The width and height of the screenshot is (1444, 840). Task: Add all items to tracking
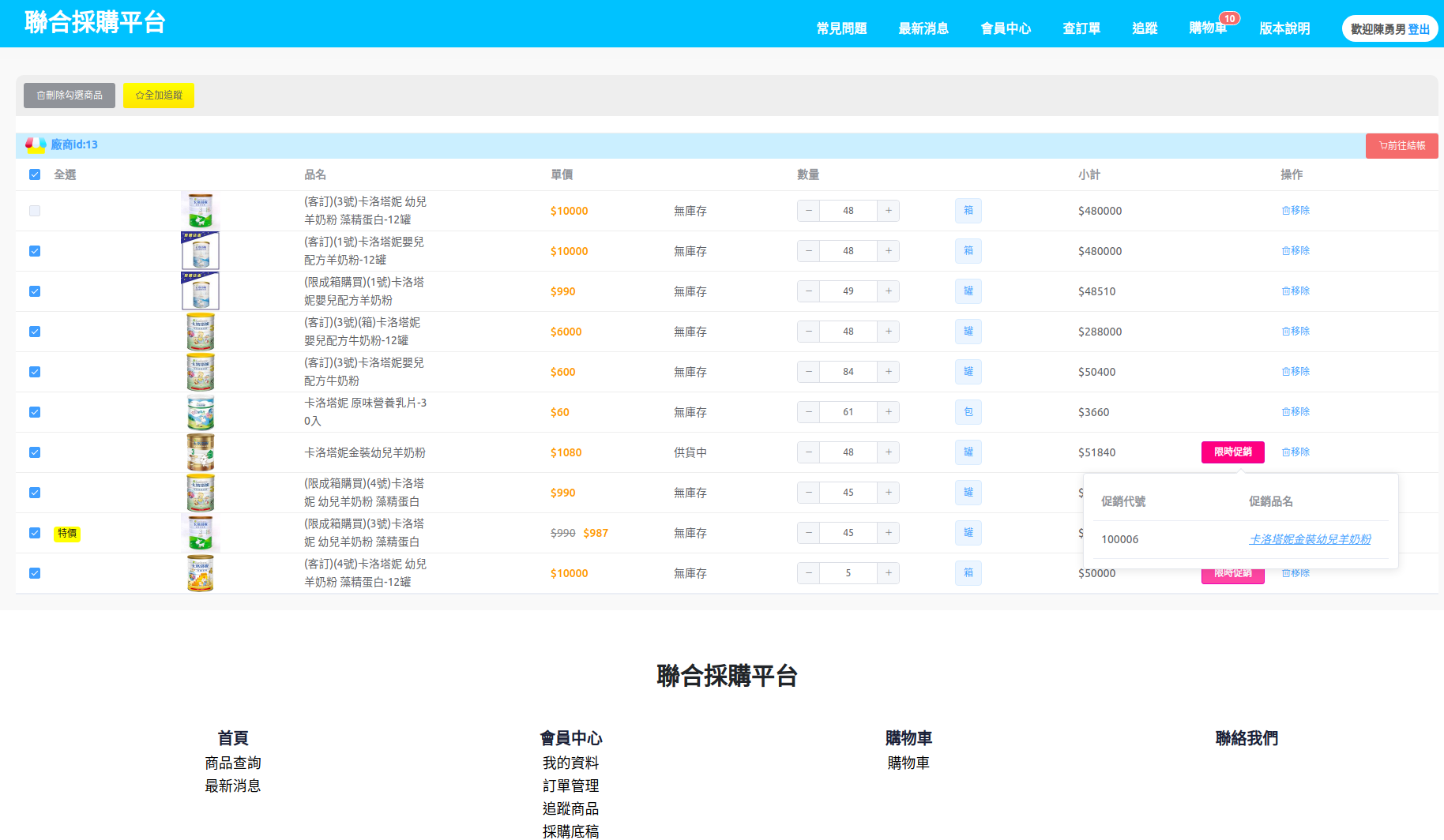pos(159,96)
